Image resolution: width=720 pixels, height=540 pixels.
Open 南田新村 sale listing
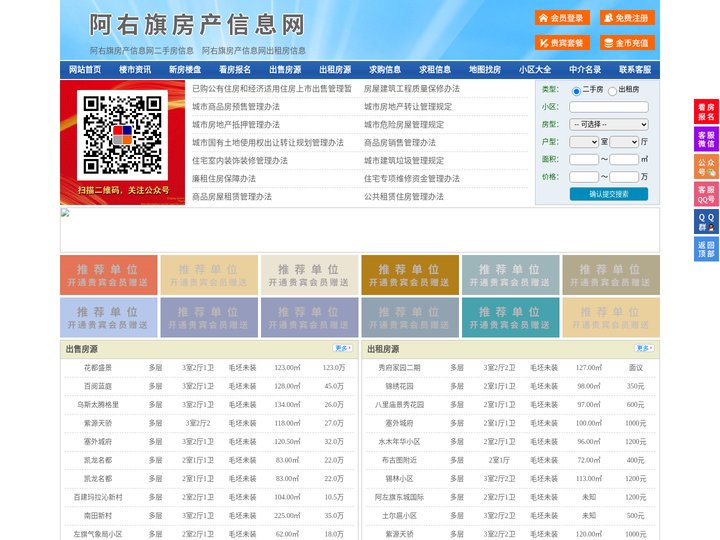98,516
